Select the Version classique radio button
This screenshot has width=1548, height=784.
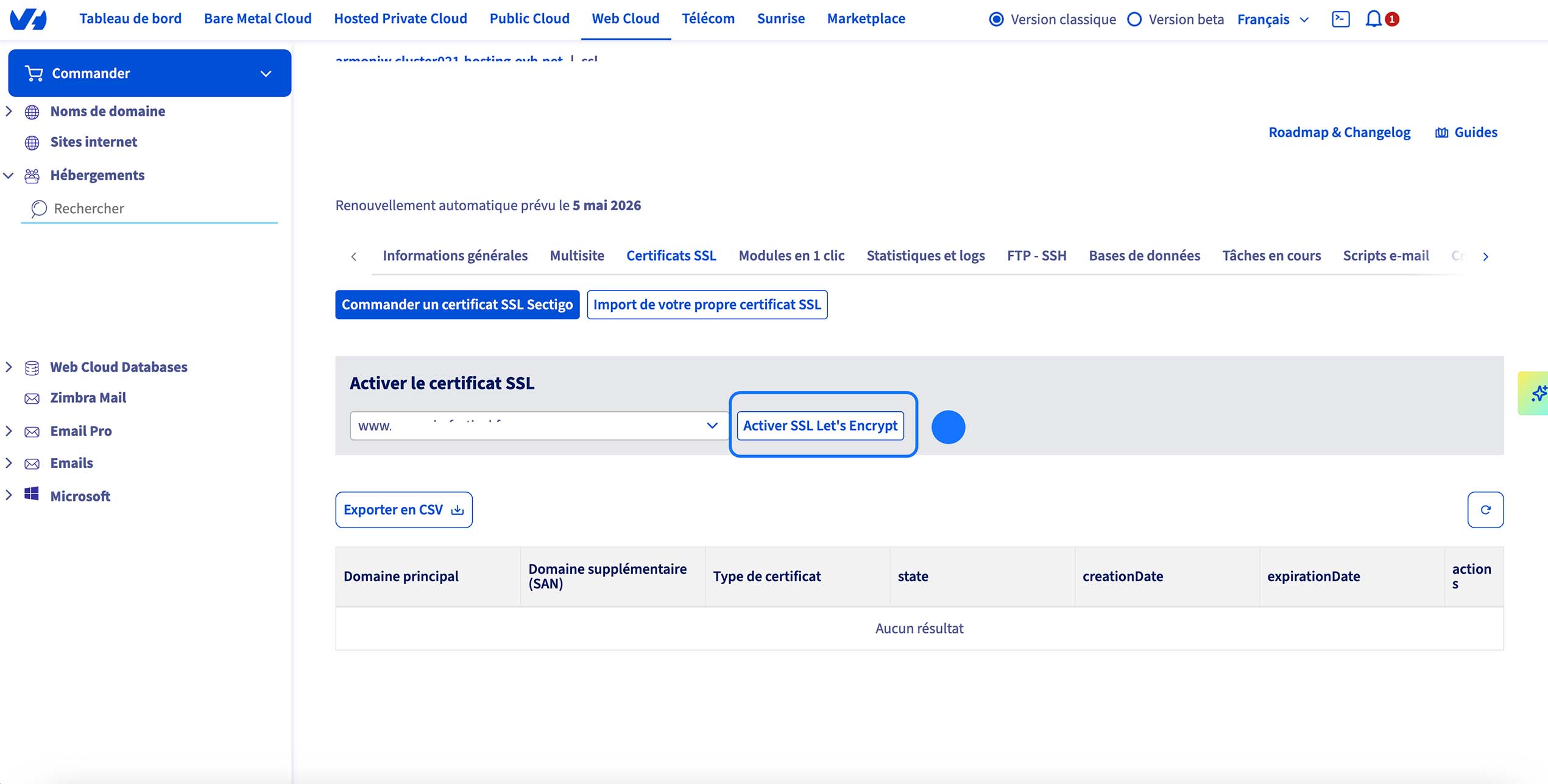point(996,19)
